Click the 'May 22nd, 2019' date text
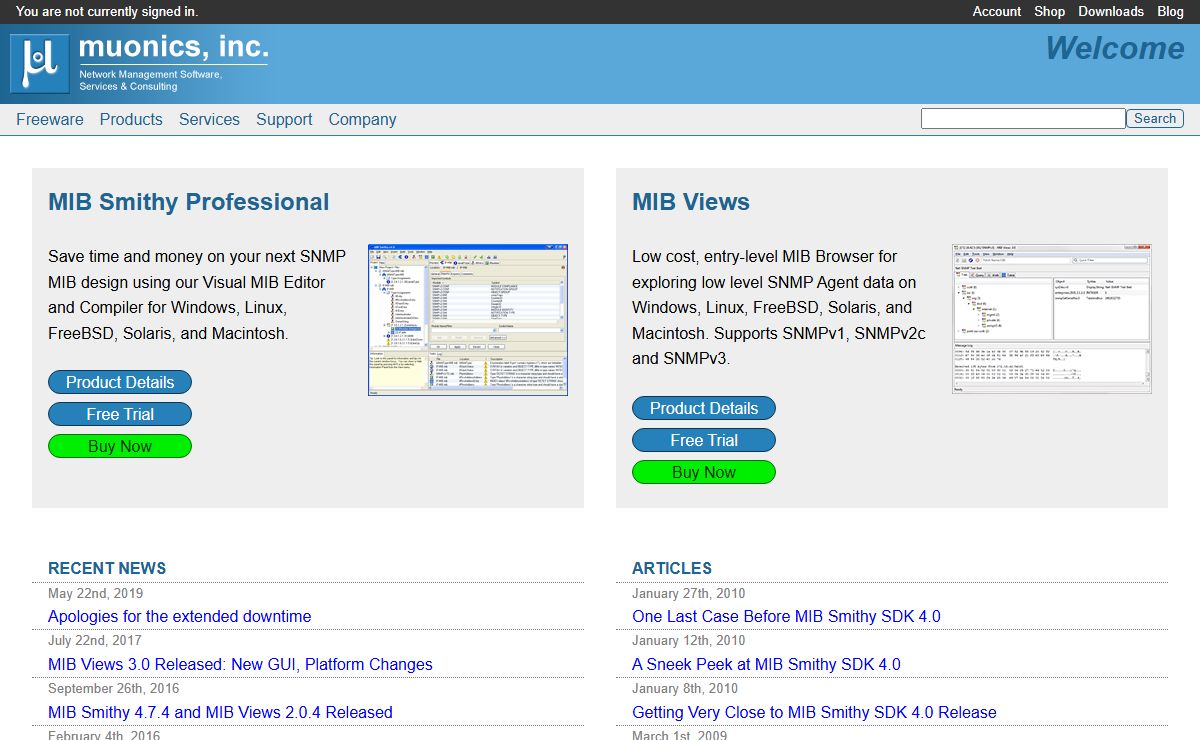This screenshot has height=740, width=1200. point(95,593)
